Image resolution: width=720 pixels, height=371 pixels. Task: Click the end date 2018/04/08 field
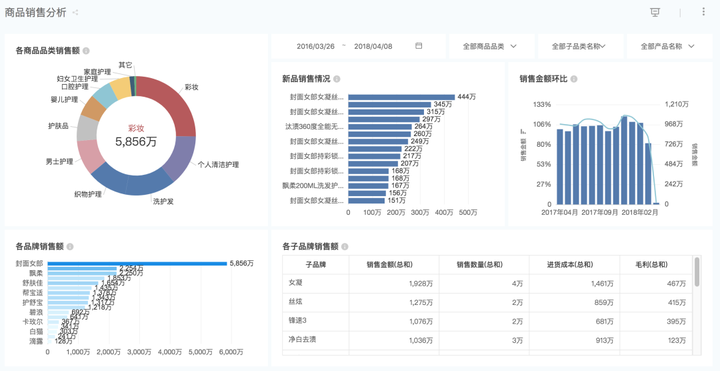coord(373,46)
